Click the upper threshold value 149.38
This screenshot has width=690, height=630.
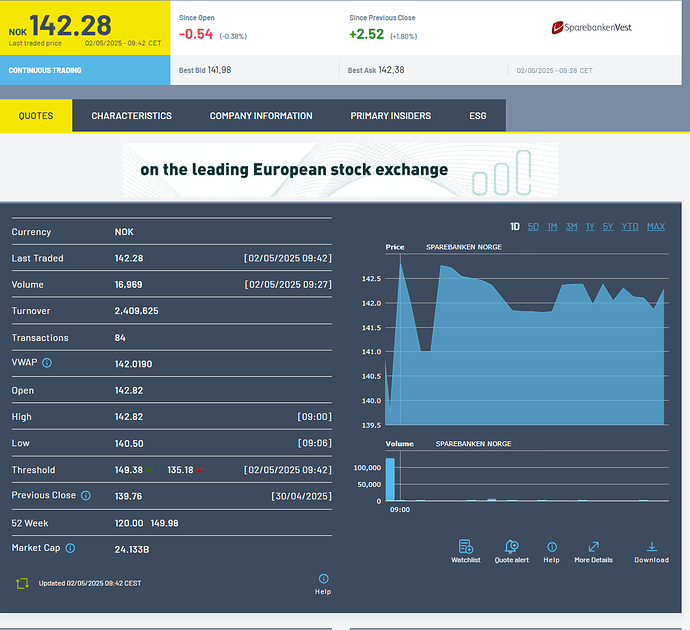(x=129, y=470)
